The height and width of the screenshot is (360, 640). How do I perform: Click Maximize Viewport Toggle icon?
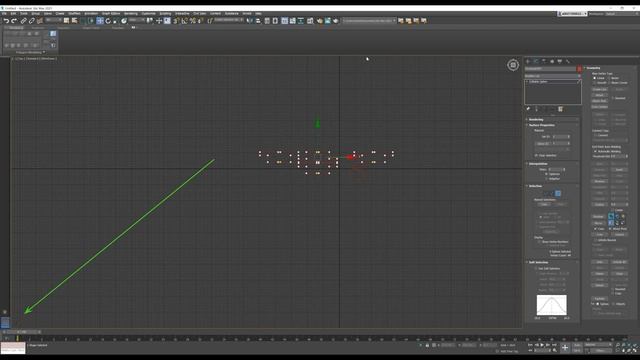[x=635, y=350]
